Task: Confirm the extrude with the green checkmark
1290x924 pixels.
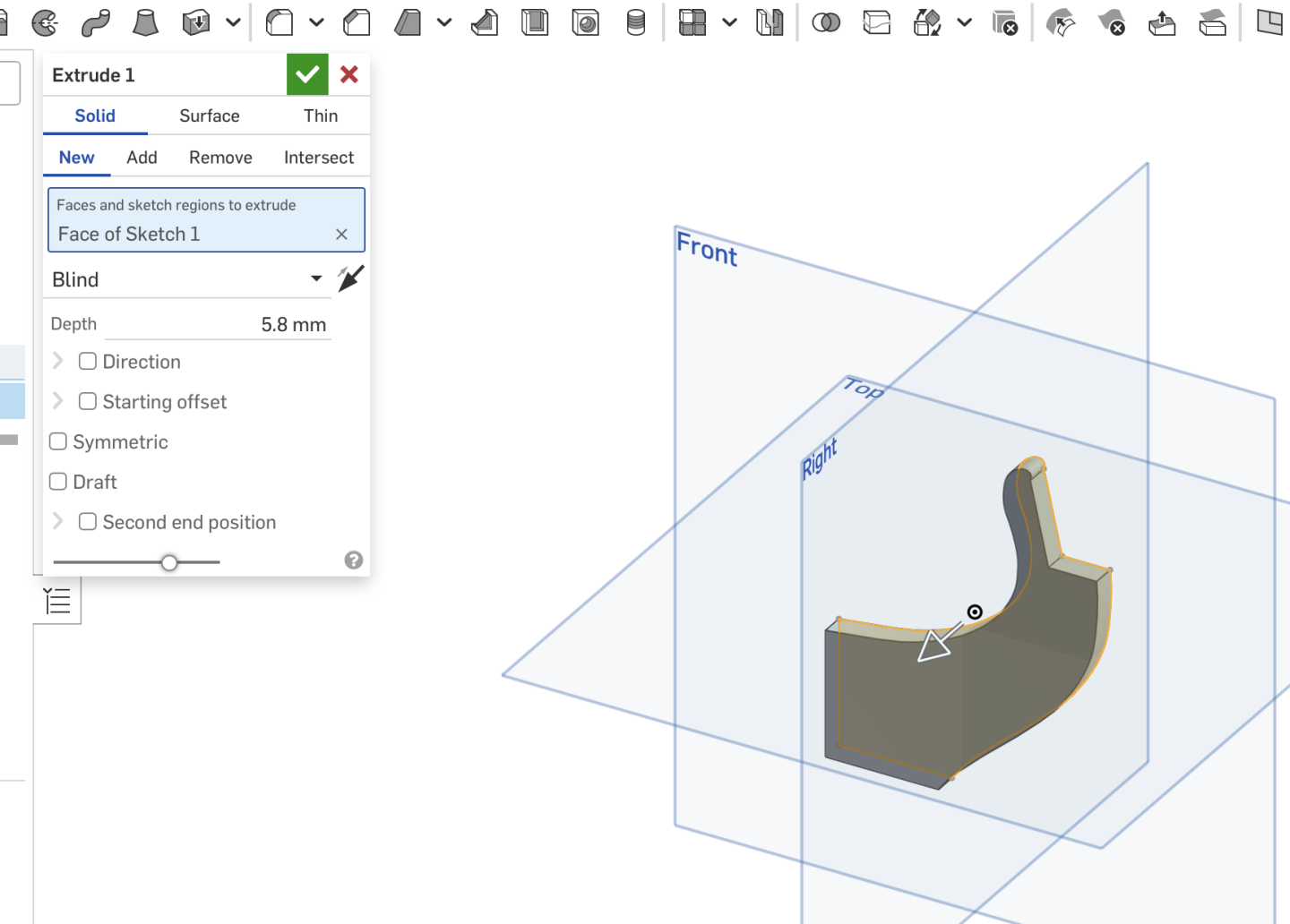Action: [307, 74]
